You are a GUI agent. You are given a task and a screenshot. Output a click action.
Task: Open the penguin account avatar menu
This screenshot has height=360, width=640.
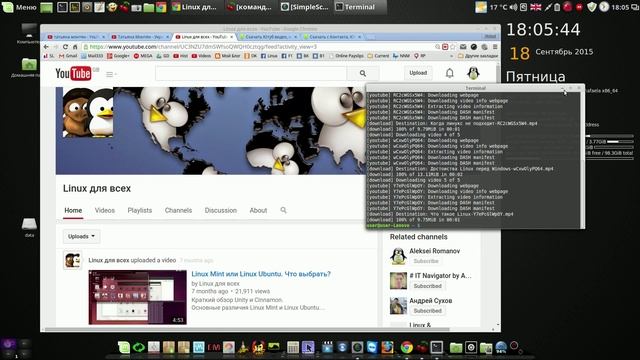[x=473, y=73]
